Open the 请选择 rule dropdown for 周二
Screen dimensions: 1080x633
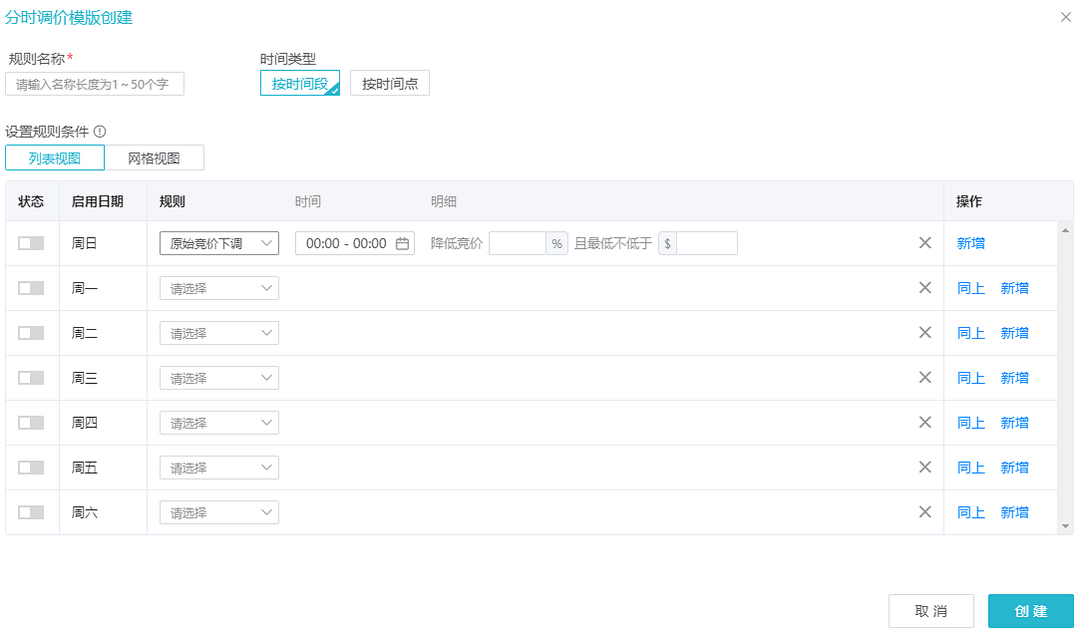(219, 333)
